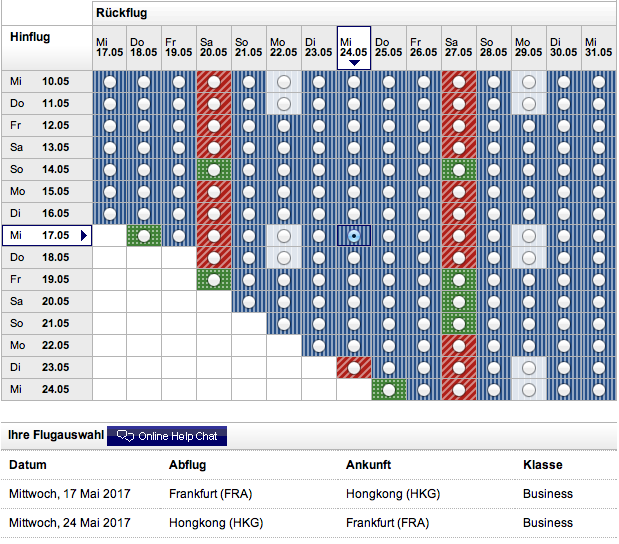Select light cell: outbound 11.05, return 22.05
Image resolution: width=619 pixels, height=544 pixels.
click(284, 103)
